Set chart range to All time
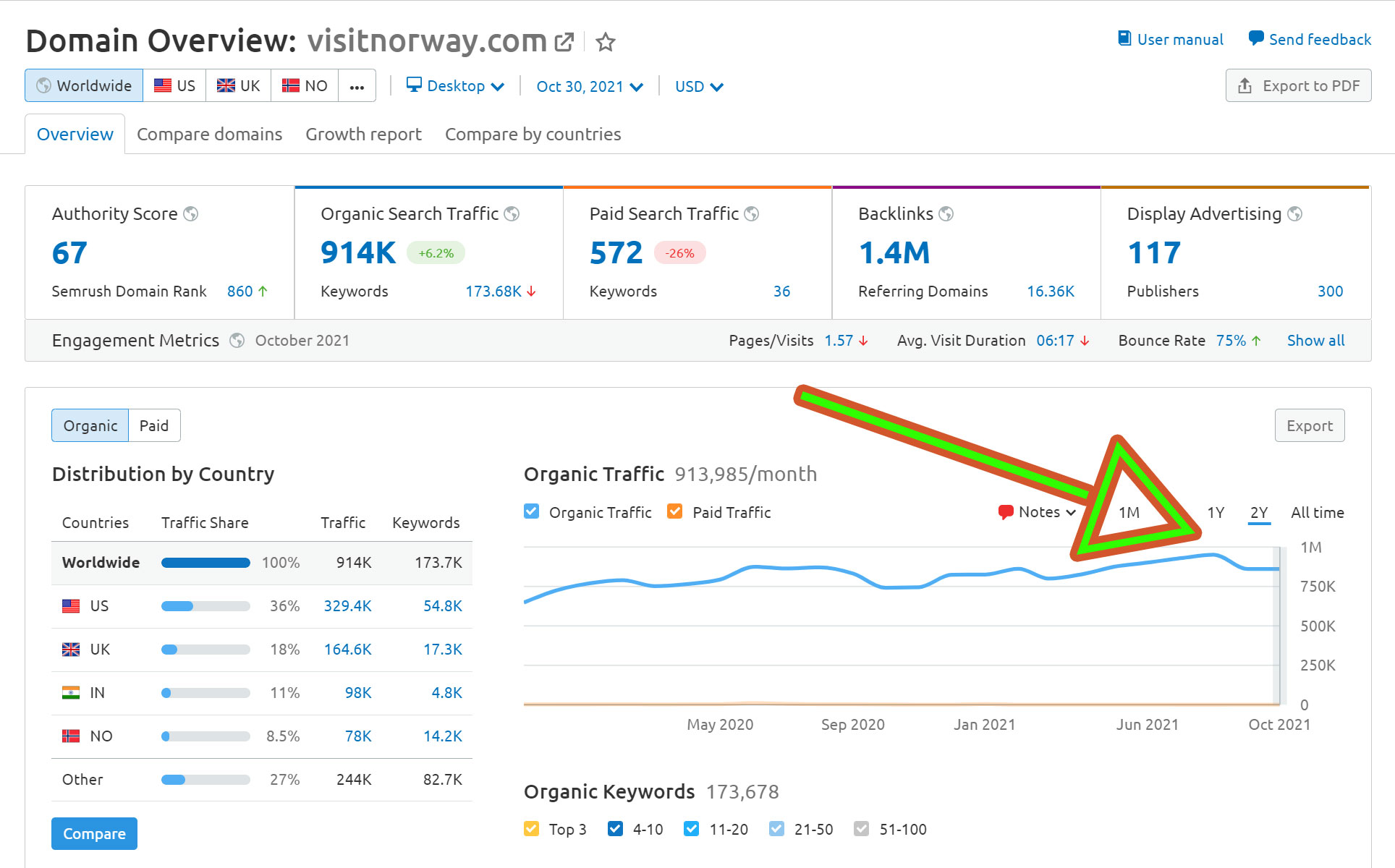 tap(1318, 513)
